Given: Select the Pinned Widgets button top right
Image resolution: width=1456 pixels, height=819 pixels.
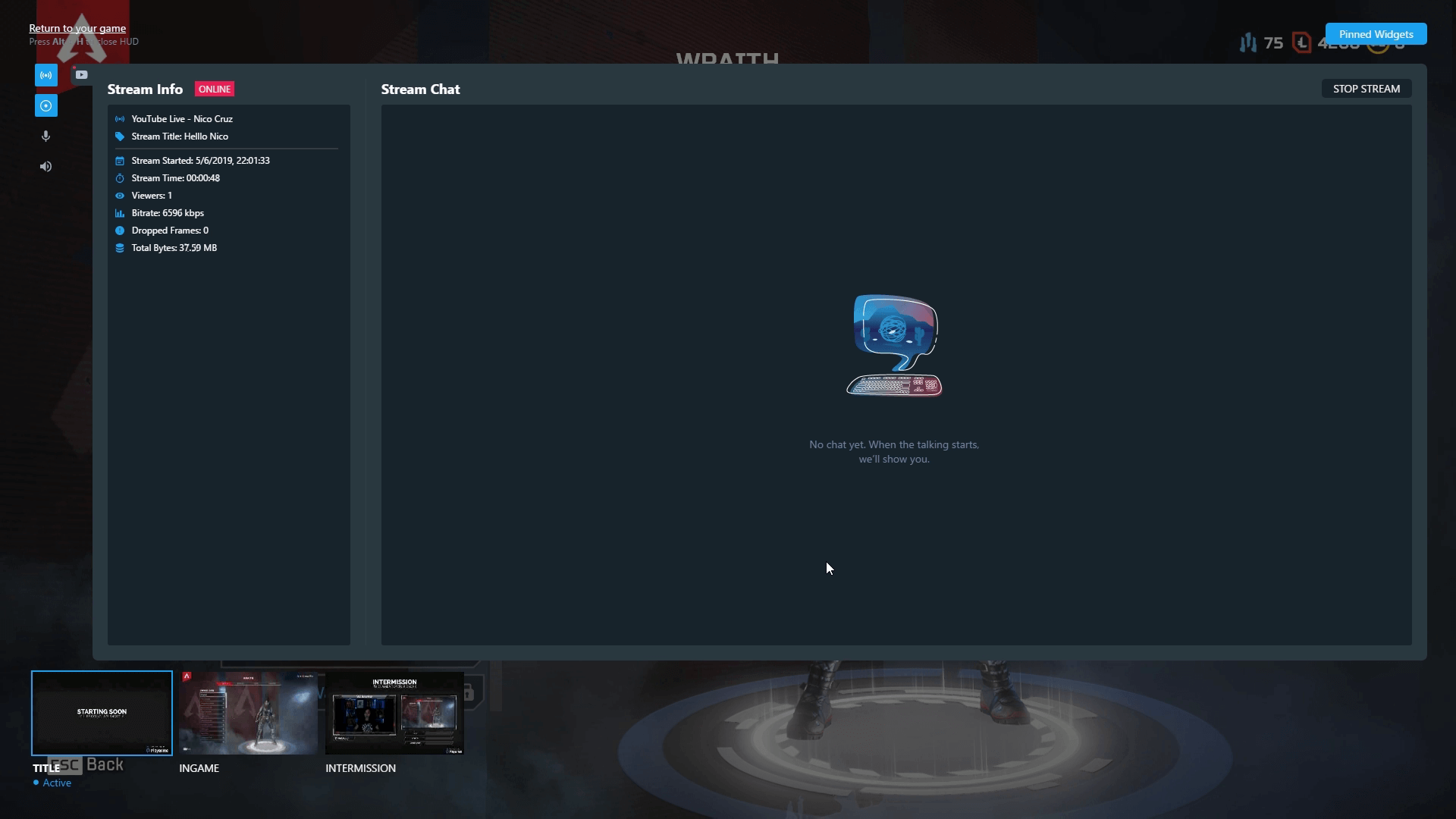Looking at the screenshot, I should point(1375,34).
